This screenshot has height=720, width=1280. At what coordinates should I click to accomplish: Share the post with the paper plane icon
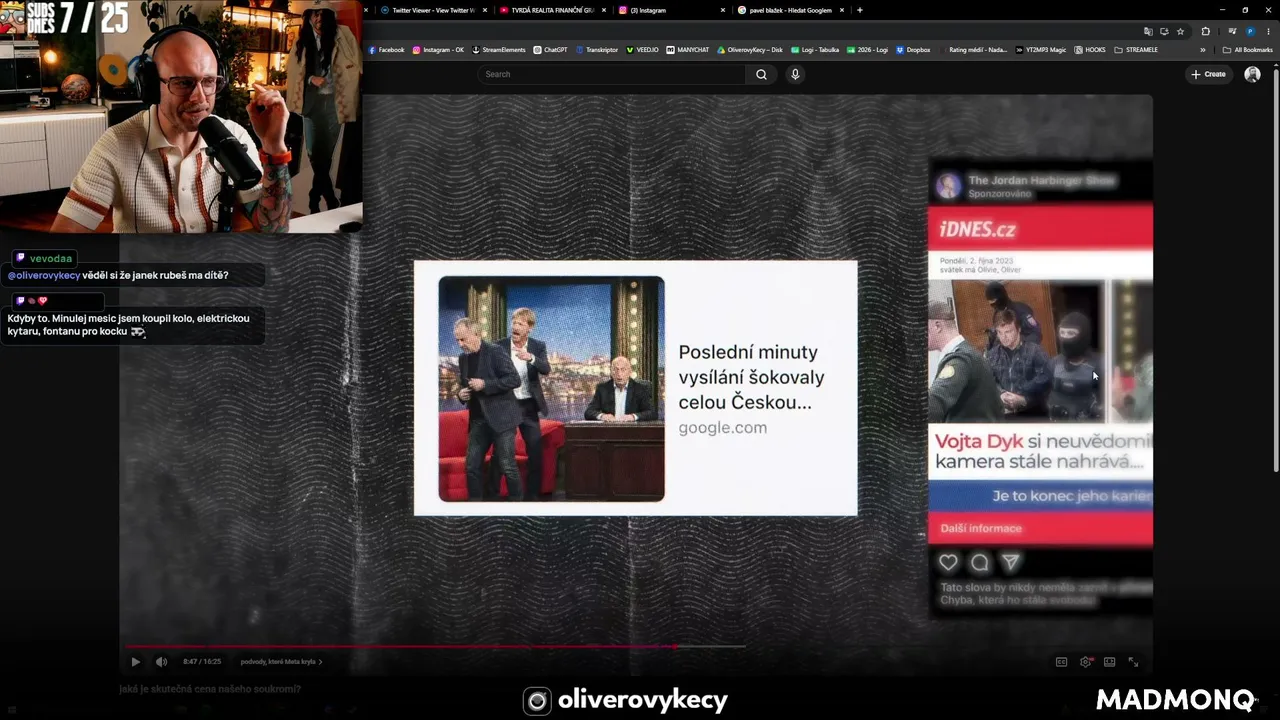point(1011,562)
